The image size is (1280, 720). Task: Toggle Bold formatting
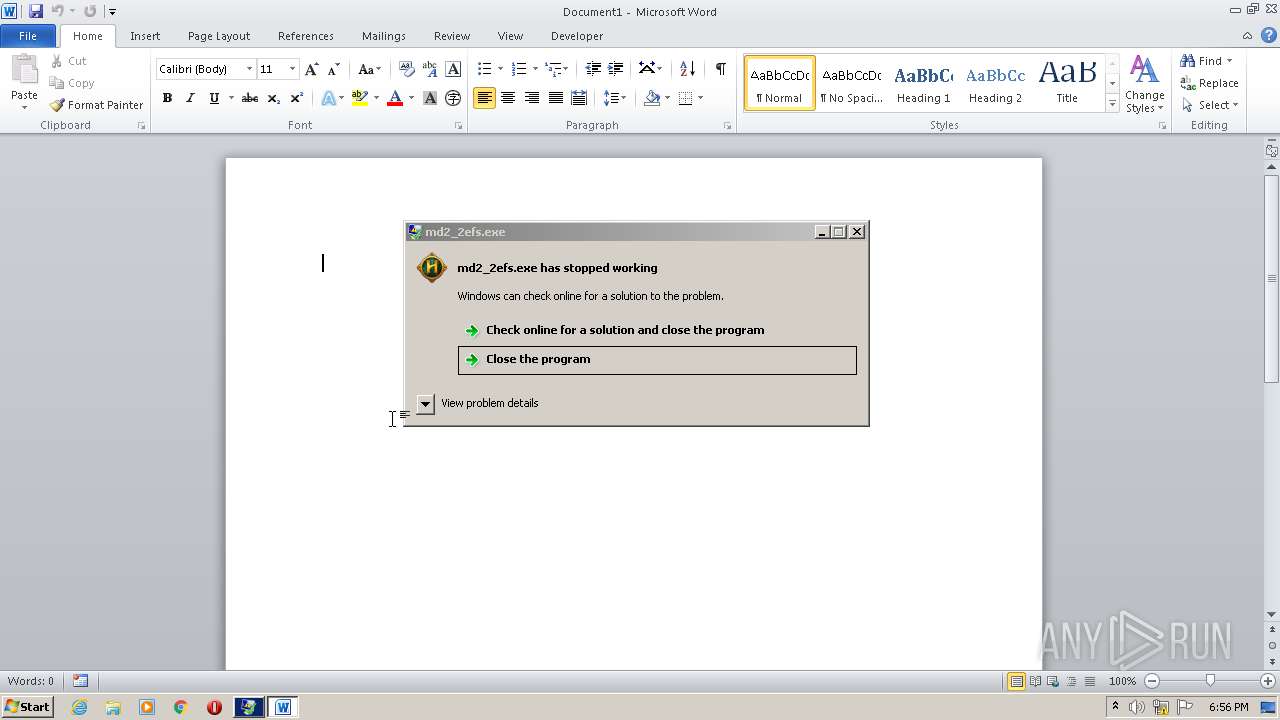click(x=167, y=98)
